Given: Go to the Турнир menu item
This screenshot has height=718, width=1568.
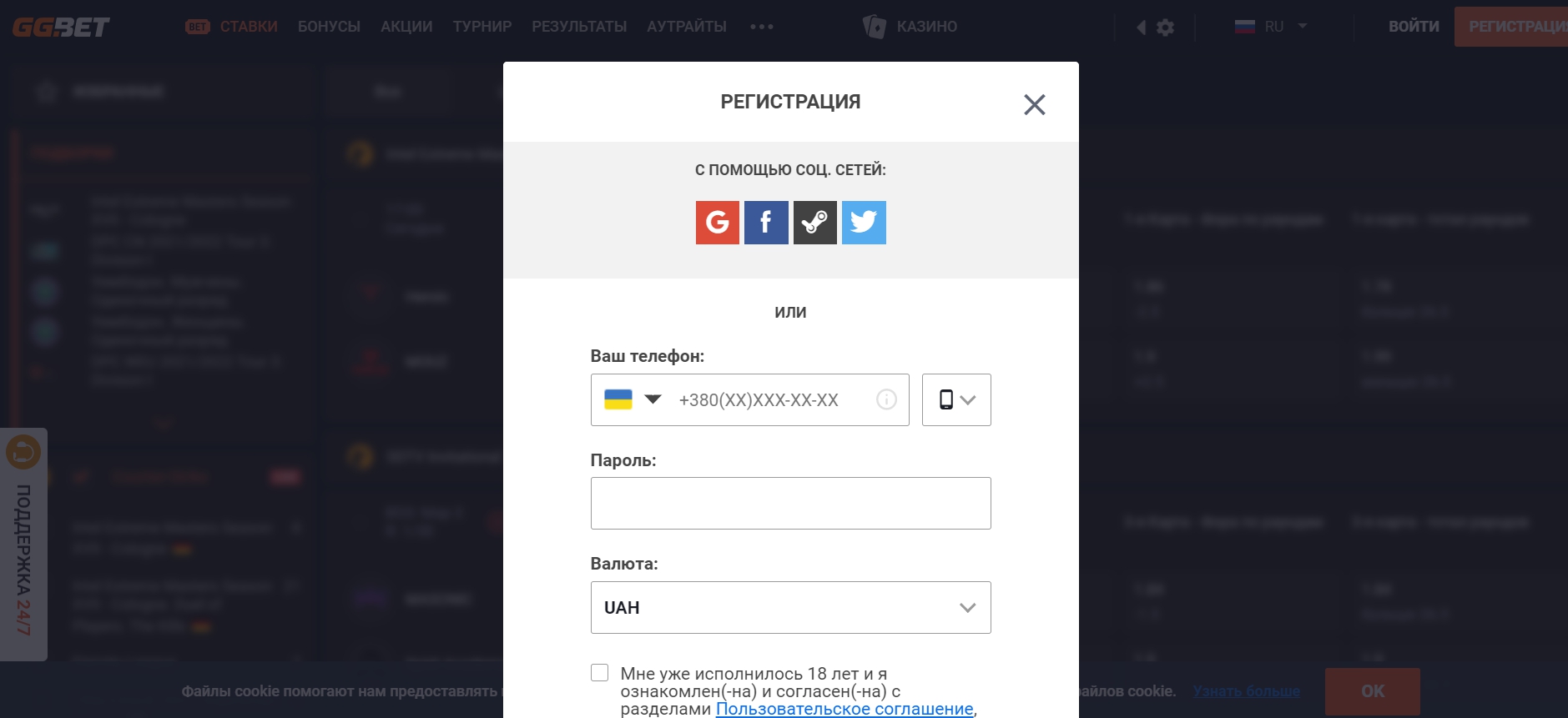Looking at the screenshot, I should (482, 27).
